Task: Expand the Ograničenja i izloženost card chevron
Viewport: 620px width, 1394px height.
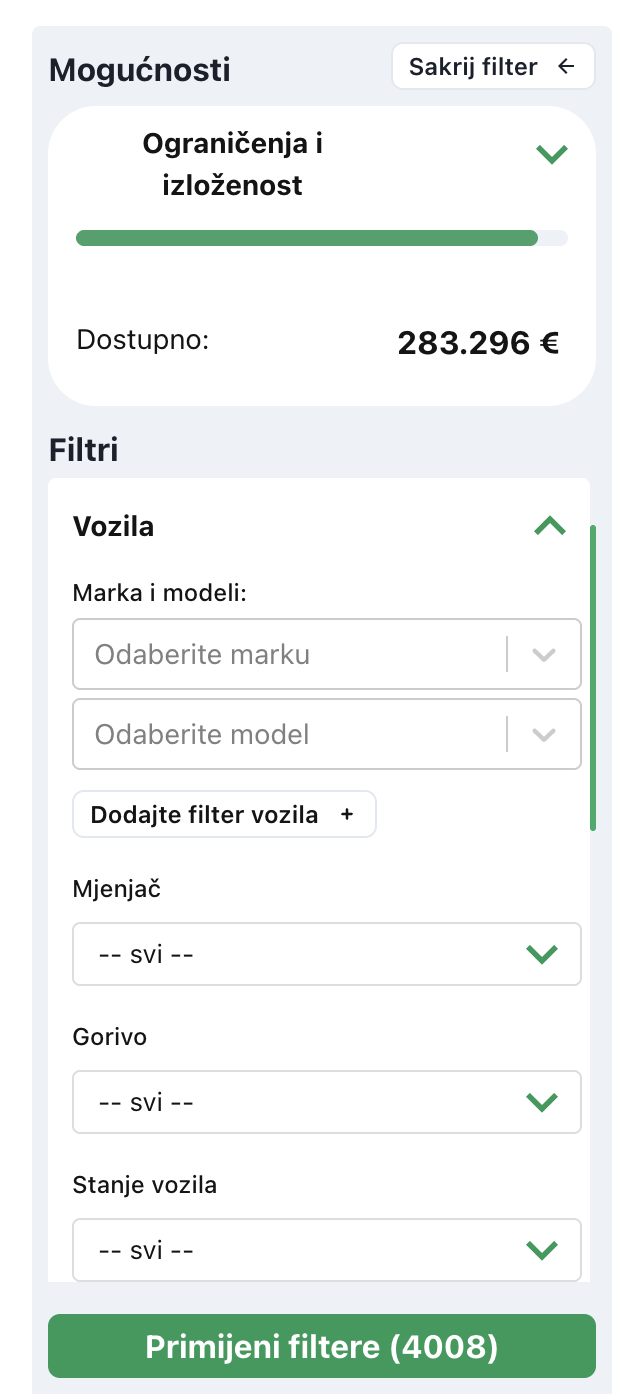Action: pyautogui.click(x=551, y=154)
